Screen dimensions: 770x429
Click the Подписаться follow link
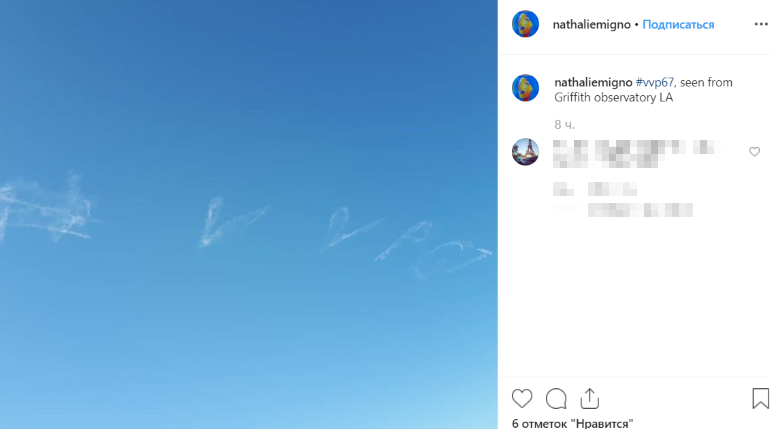[x=678, y=25]
